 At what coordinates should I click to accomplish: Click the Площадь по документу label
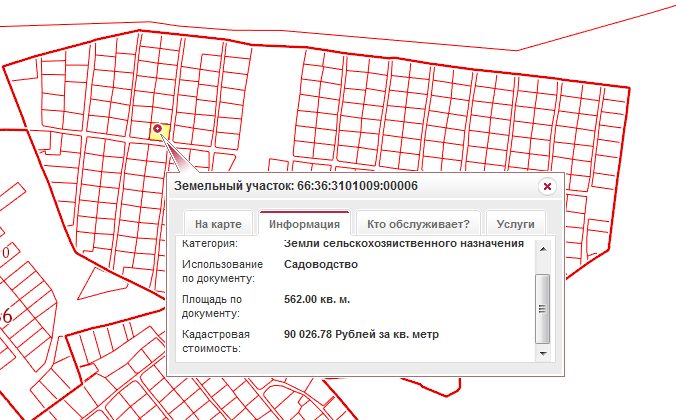pyautogui.click(x=212, y=306)
